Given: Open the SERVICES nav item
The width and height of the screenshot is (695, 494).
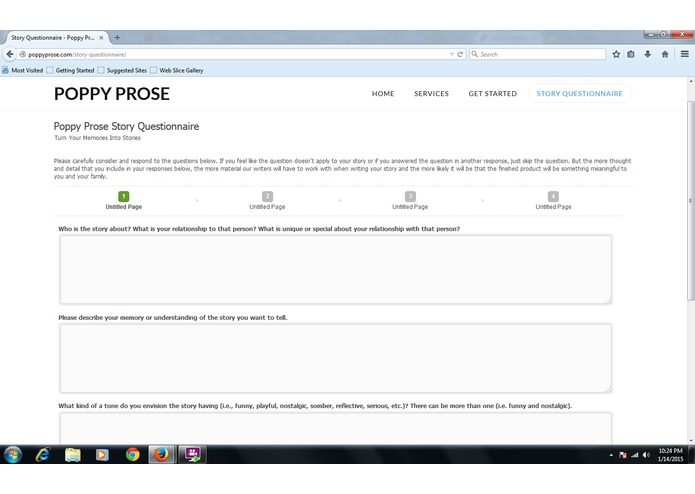Looking at the screenshot, I should [x=431, y=93].
